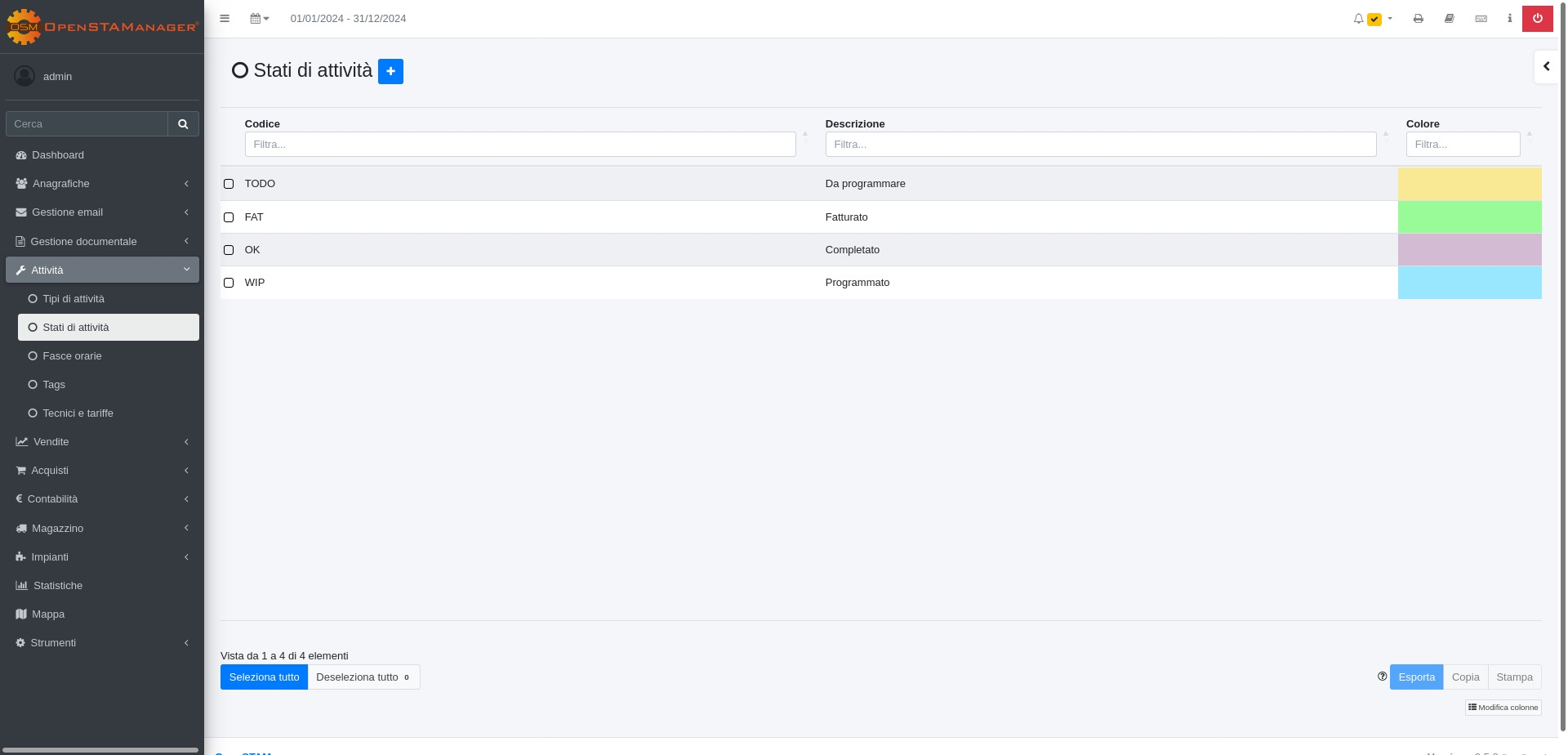Viewport: 1568px width, 755px height.
Task: Click the red power logout icon
Action: click(1537, 19)
